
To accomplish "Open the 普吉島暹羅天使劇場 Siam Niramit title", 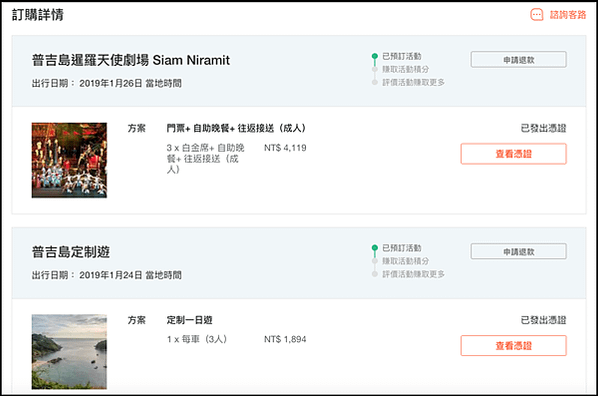I will (131, 60).
